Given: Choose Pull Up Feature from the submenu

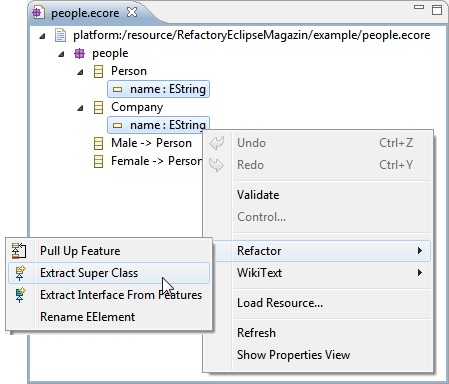Looking at the screenshot, I should (109, 251).
